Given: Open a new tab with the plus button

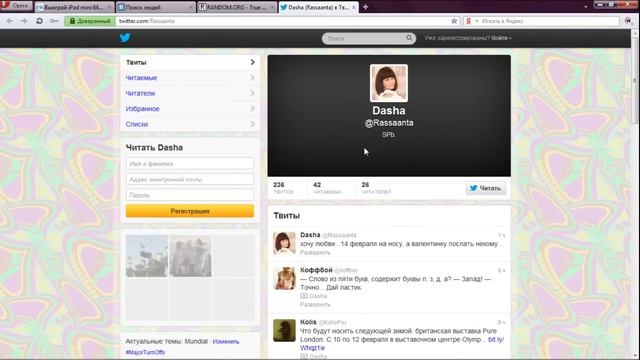Looking at the screenshot, I should (x=365, y=7).
